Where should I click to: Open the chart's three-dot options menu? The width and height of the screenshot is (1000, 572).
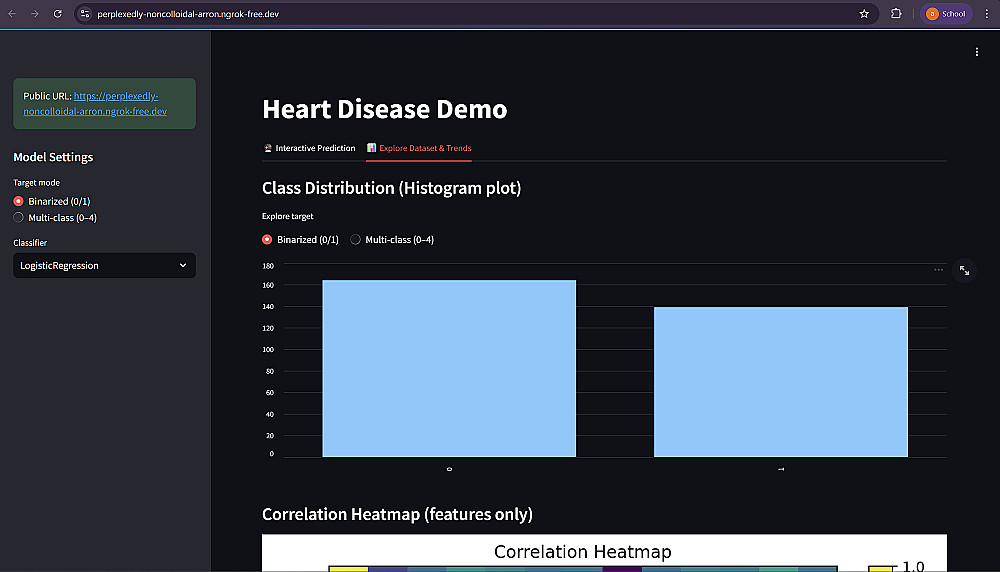tap(938, 270)
